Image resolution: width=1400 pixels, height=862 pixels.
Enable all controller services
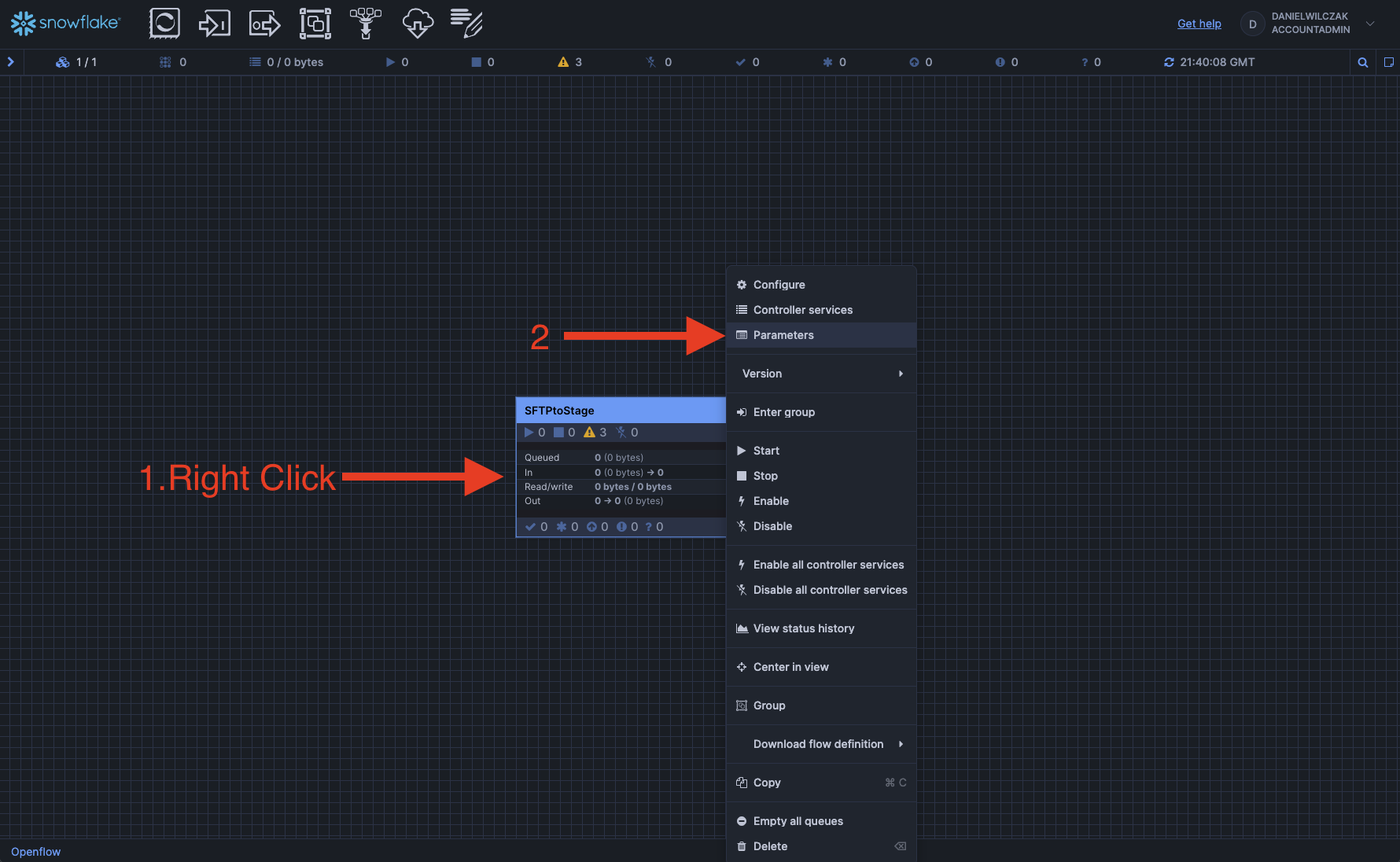828,565
